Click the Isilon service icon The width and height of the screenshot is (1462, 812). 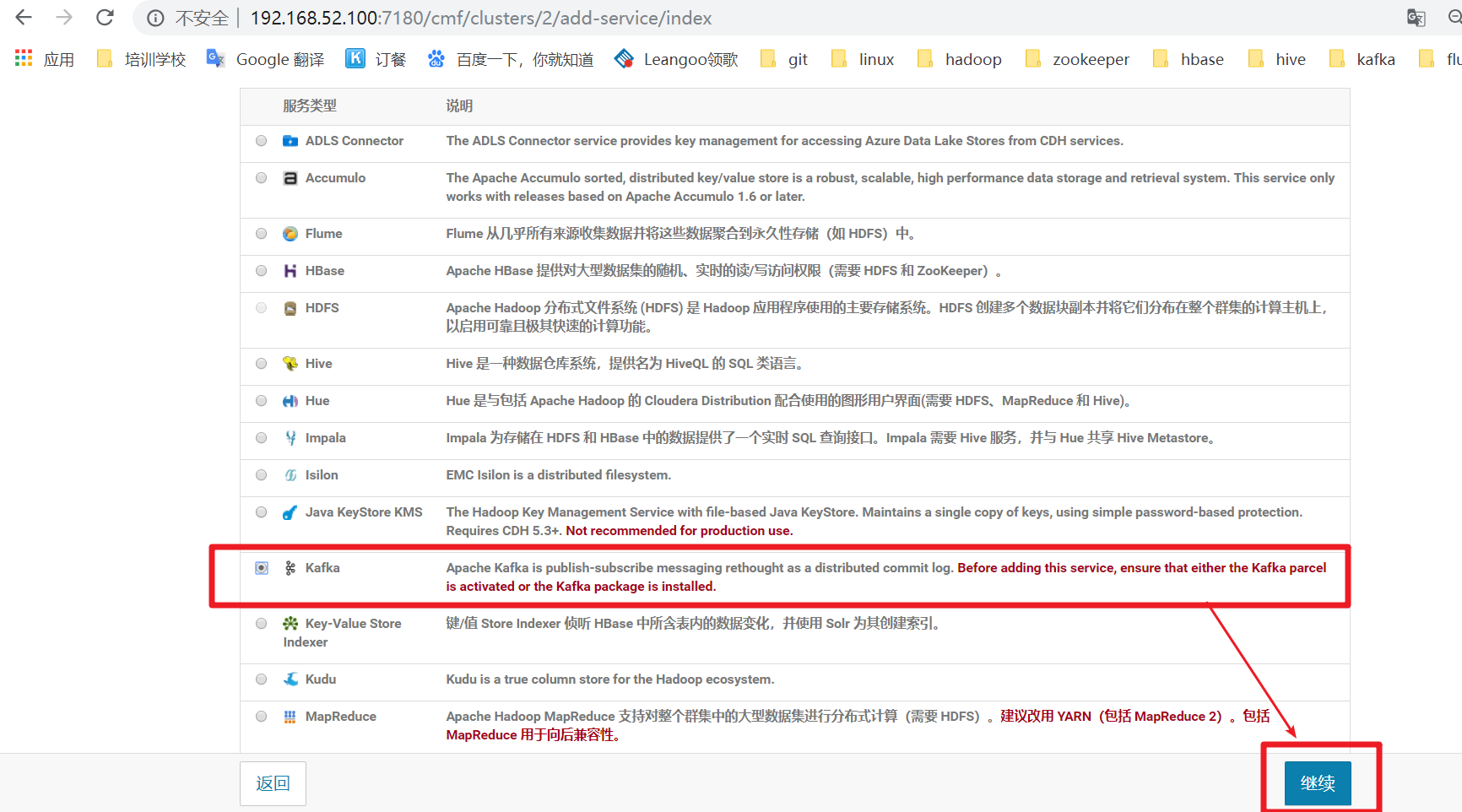[290, 475]
